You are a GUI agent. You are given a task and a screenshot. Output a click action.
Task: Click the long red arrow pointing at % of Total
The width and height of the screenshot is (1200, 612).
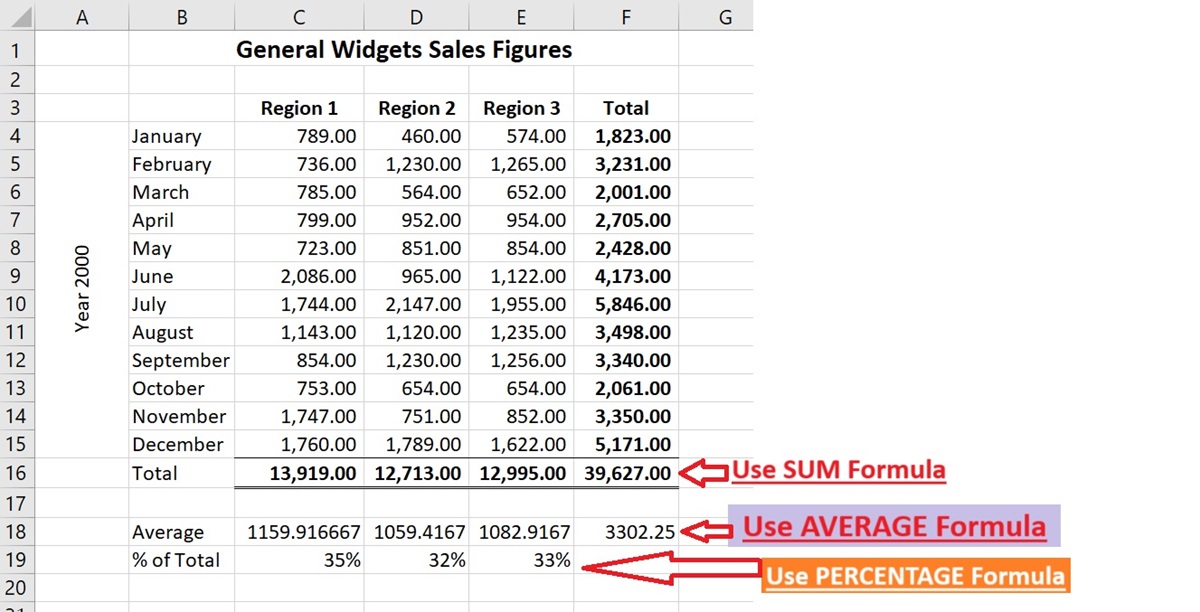670,569
